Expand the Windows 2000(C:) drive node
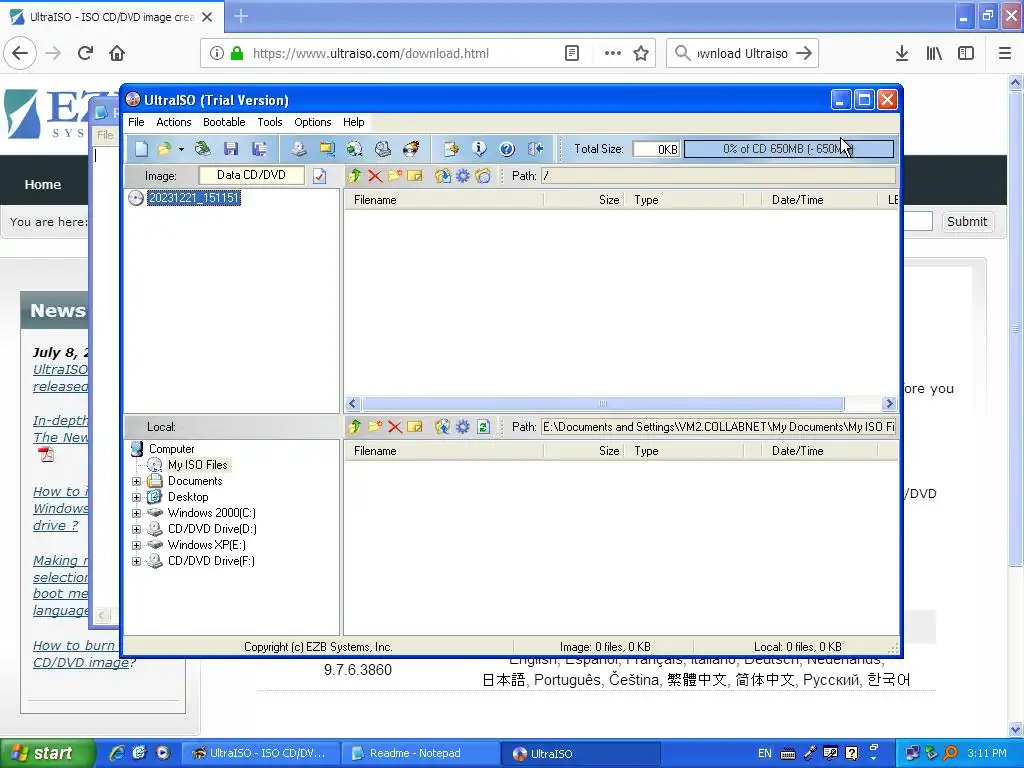 click(x=136, y=513)
